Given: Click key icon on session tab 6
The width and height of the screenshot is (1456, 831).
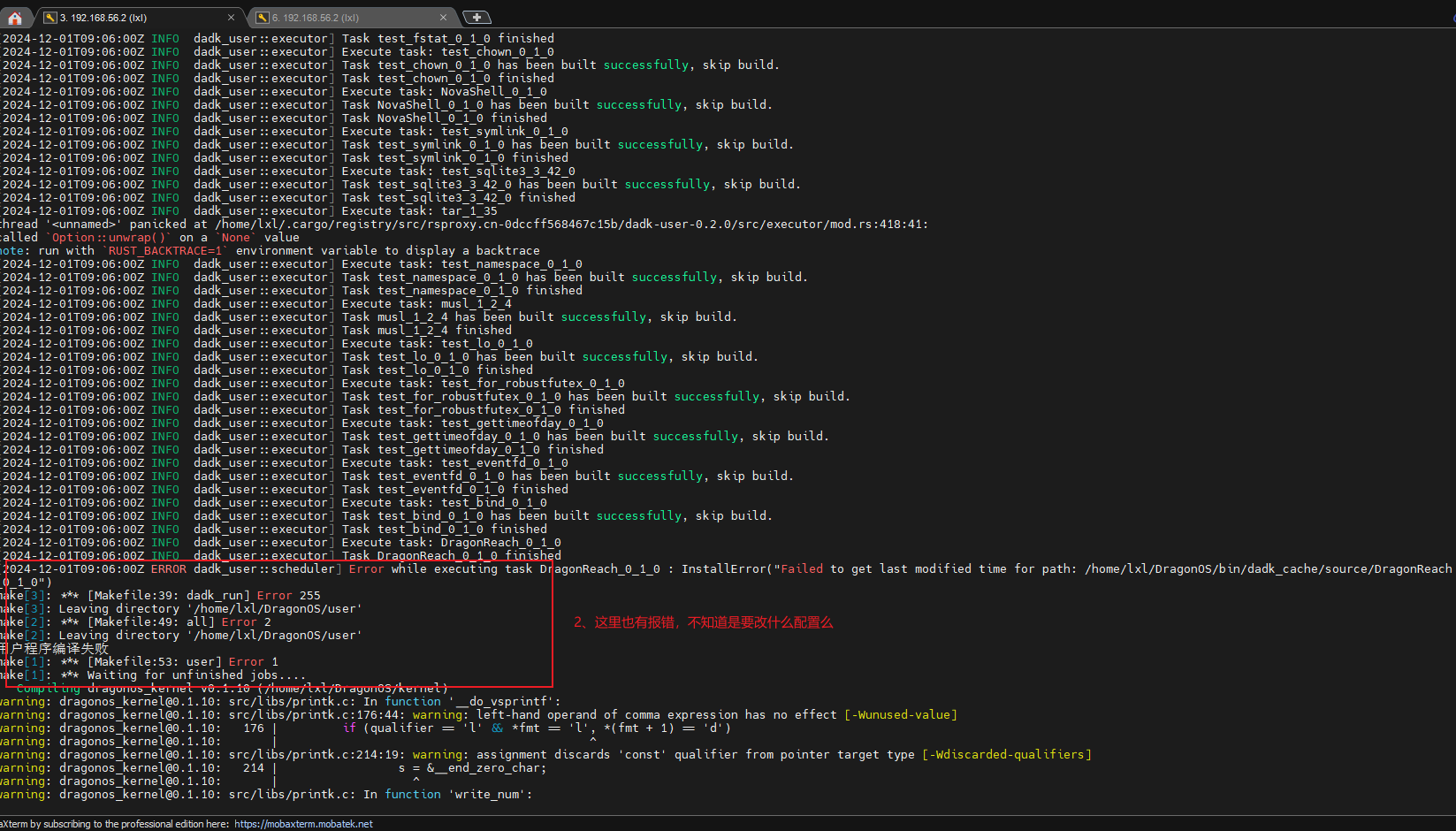Looking at the screenshot, I should (x=263, y=18).
